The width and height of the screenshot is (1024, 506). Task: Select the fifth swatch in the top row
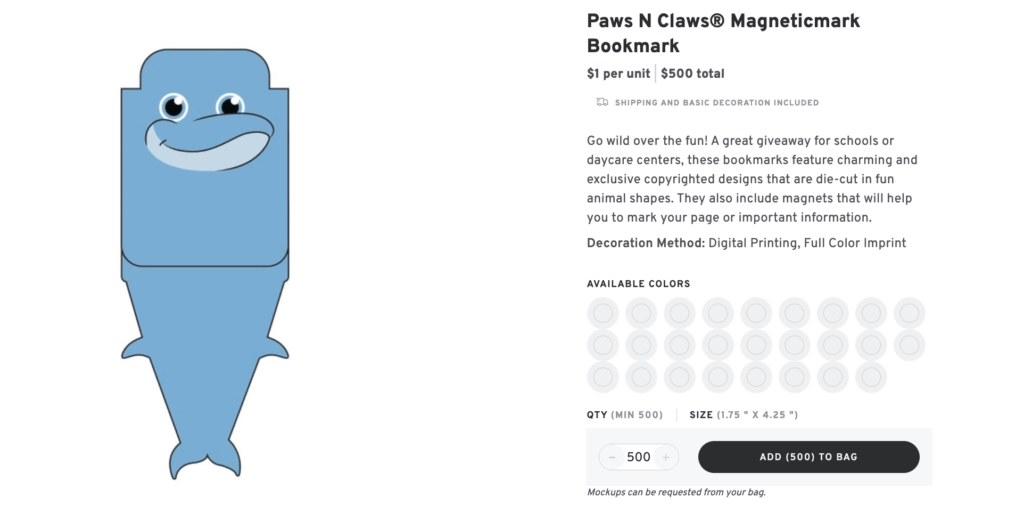(x=756, y=314)
